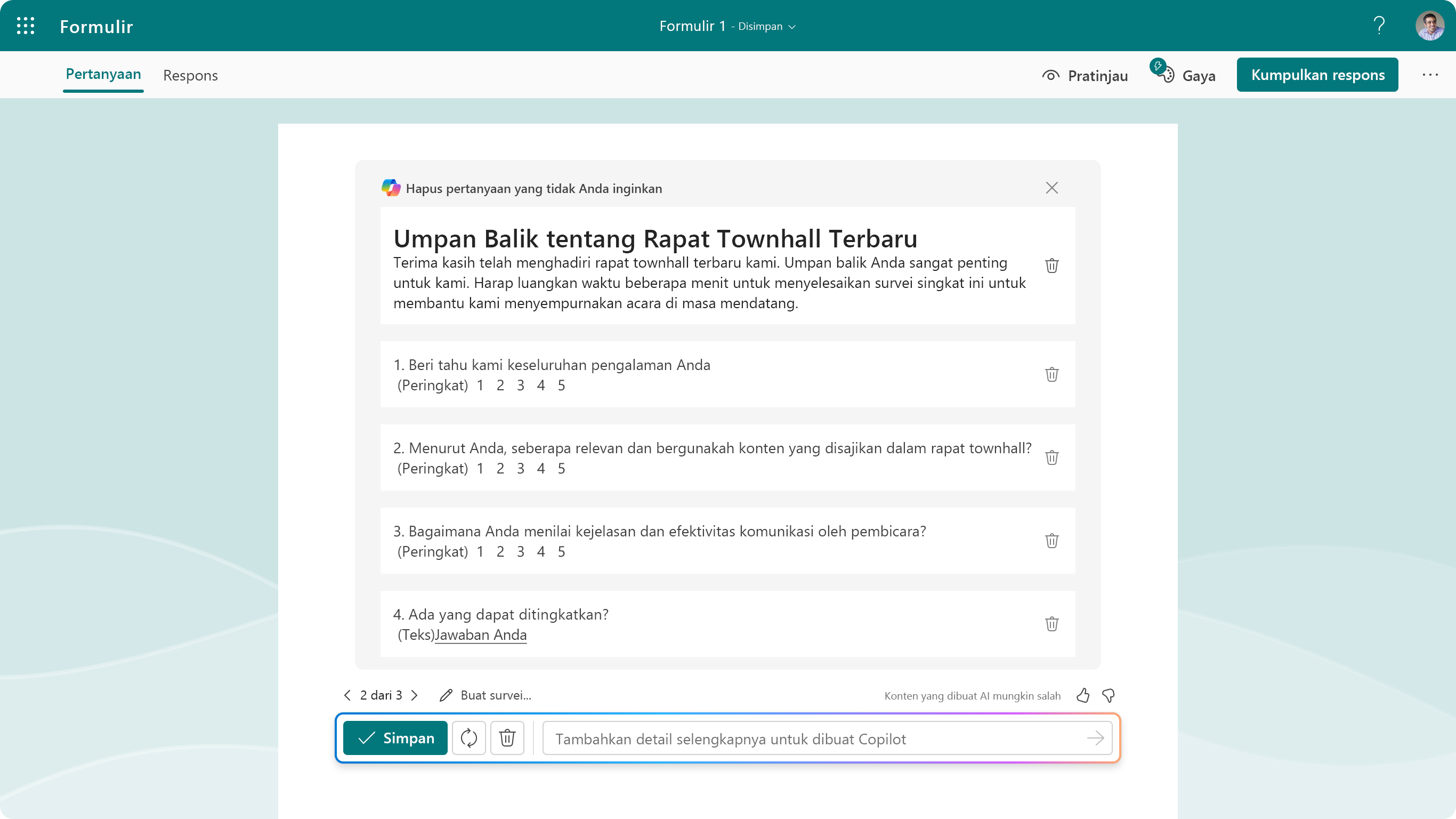Delete the form title and description

pyautogui.click(x=1051, y=266)
